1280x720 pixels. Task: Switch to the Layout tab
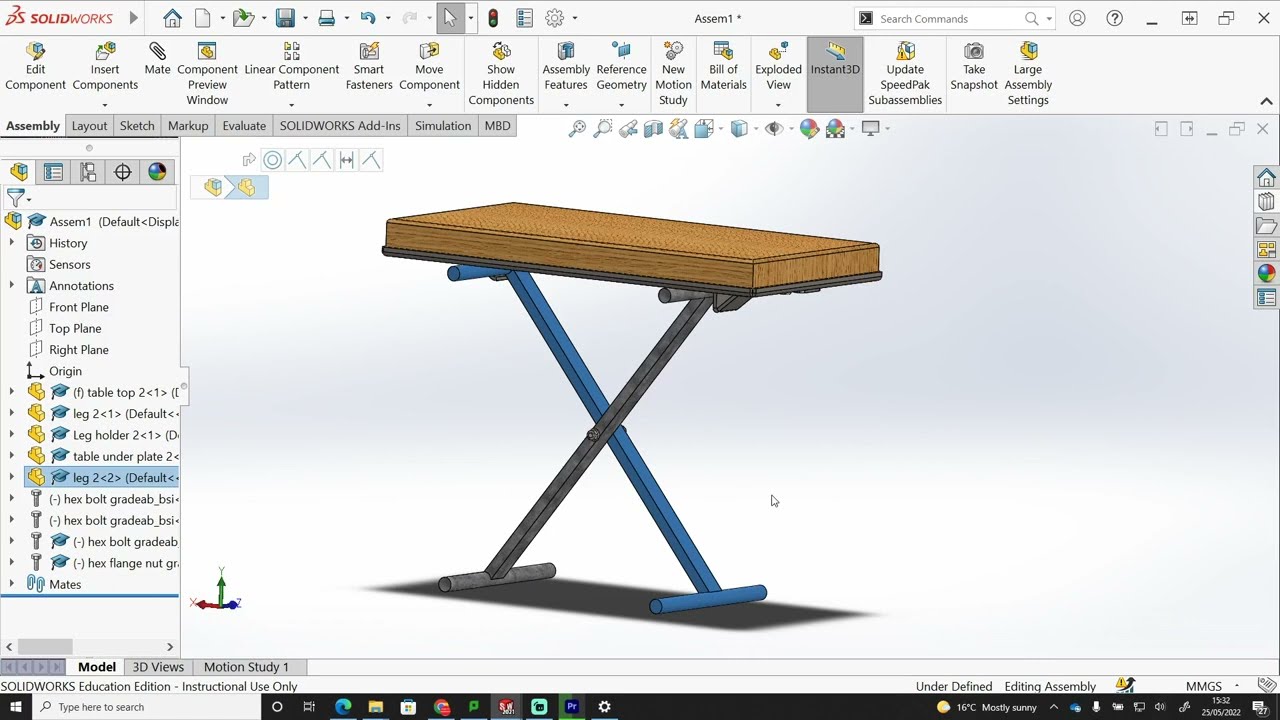point(89,126)
